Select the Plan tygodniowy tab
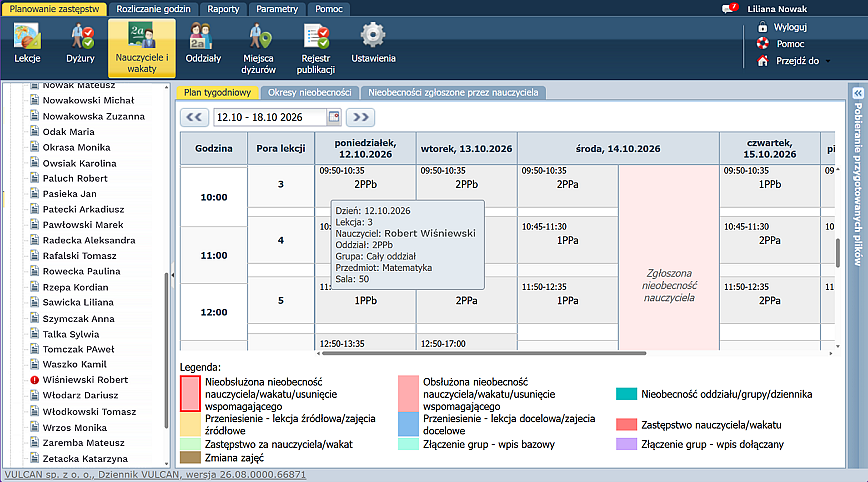Screen dimensions: 868x482 pyautogui.click(x=218, y=92)
